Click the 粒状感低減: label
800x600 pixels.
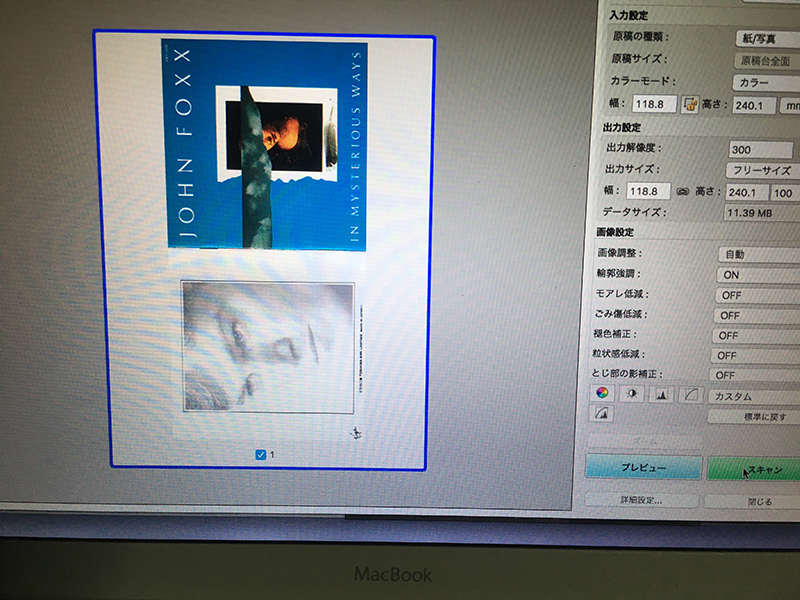click(x=619, y=353)
